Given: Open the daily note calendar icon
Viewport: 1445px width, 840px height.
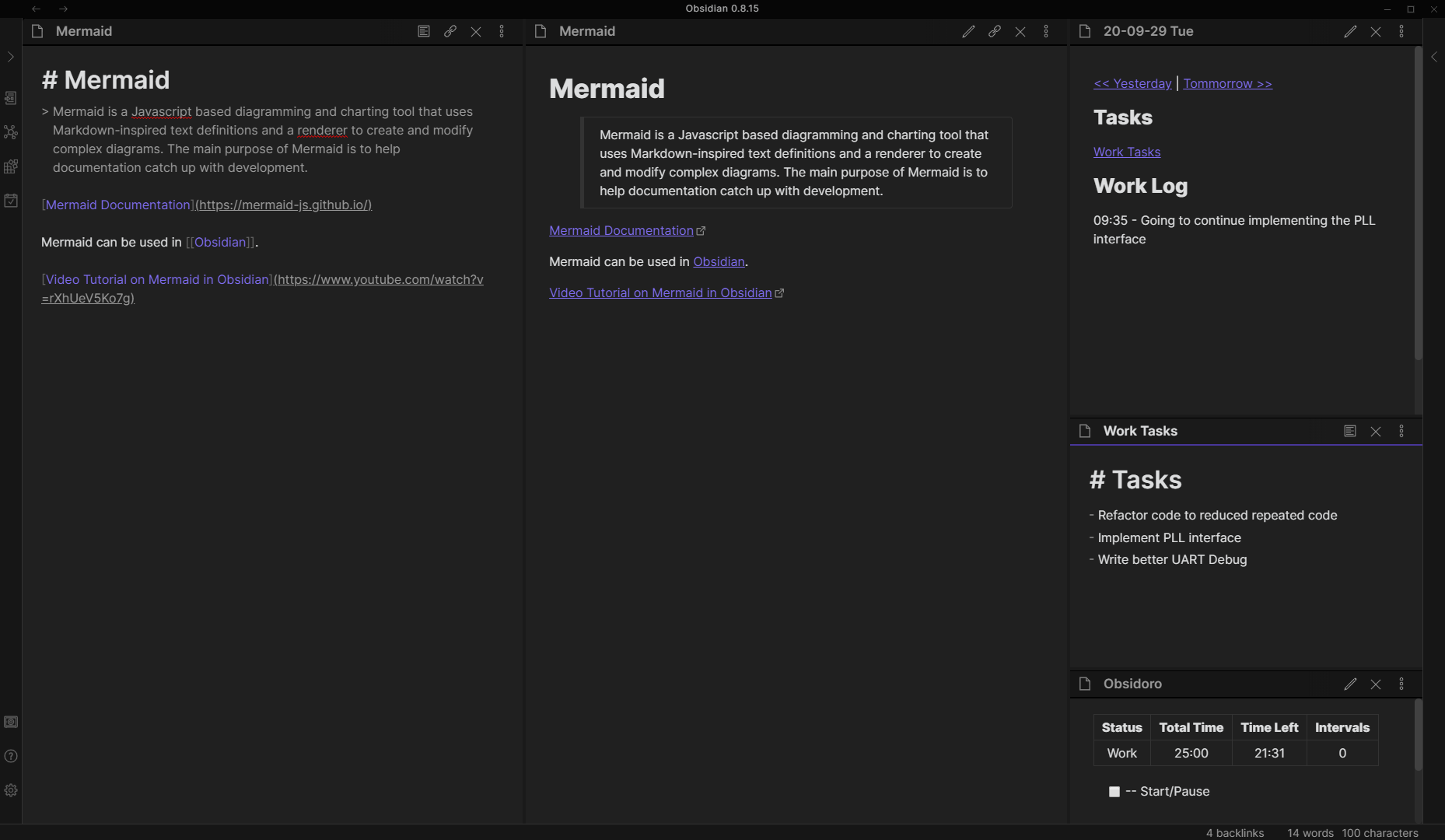Looking at the screenshot, I should click(11, 201).
